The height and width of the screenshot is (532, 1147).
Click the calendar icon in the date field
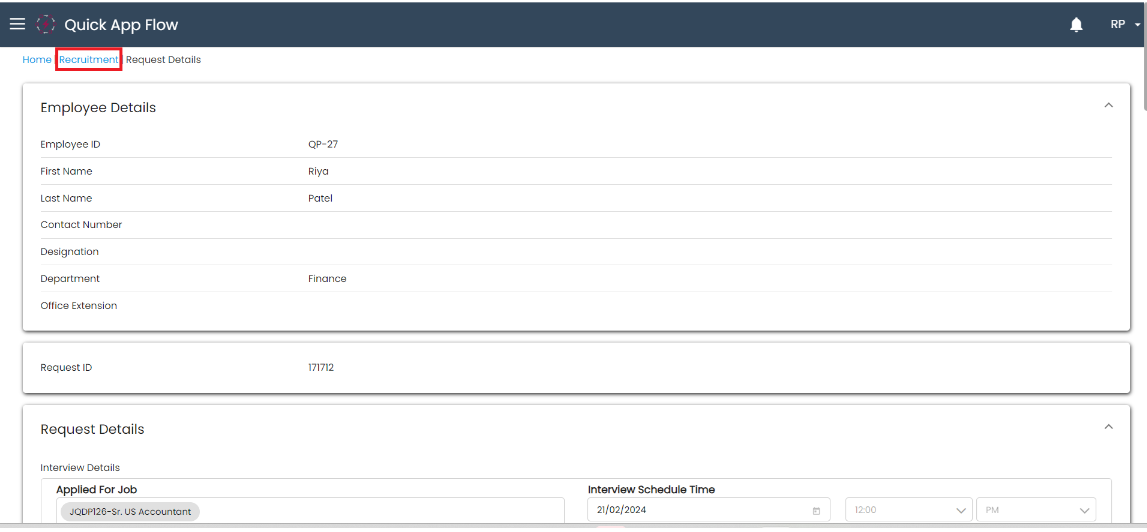point(816,511)
